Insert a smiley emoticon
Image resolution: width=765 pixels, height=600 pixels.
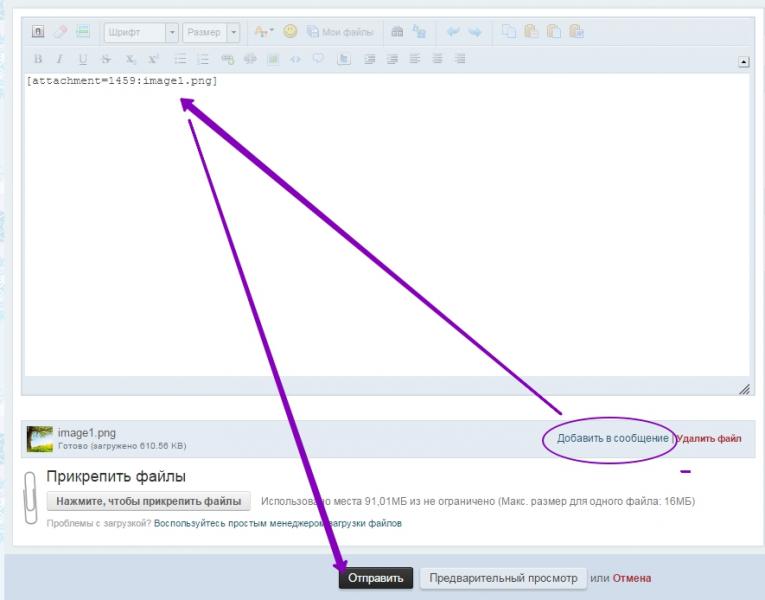coord(290,32)
